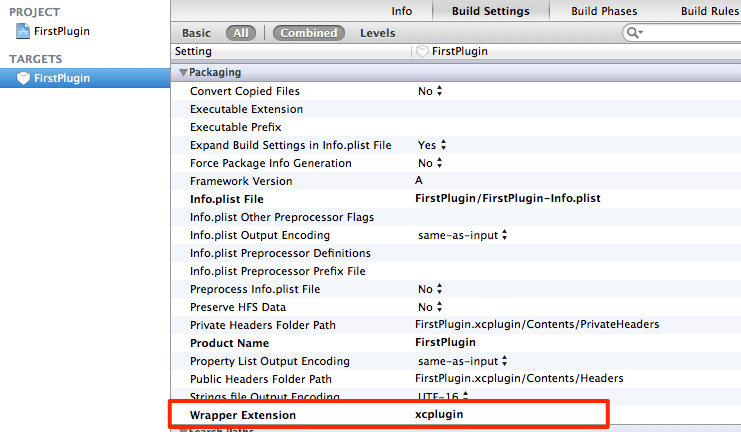Select the Wrapper Extension xcplugin value
The image size is (741, 432).
click(439, 414)
